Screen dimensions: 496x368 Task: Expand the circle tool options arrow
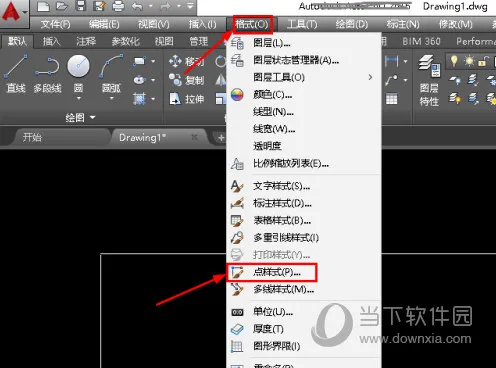point(79,99)
